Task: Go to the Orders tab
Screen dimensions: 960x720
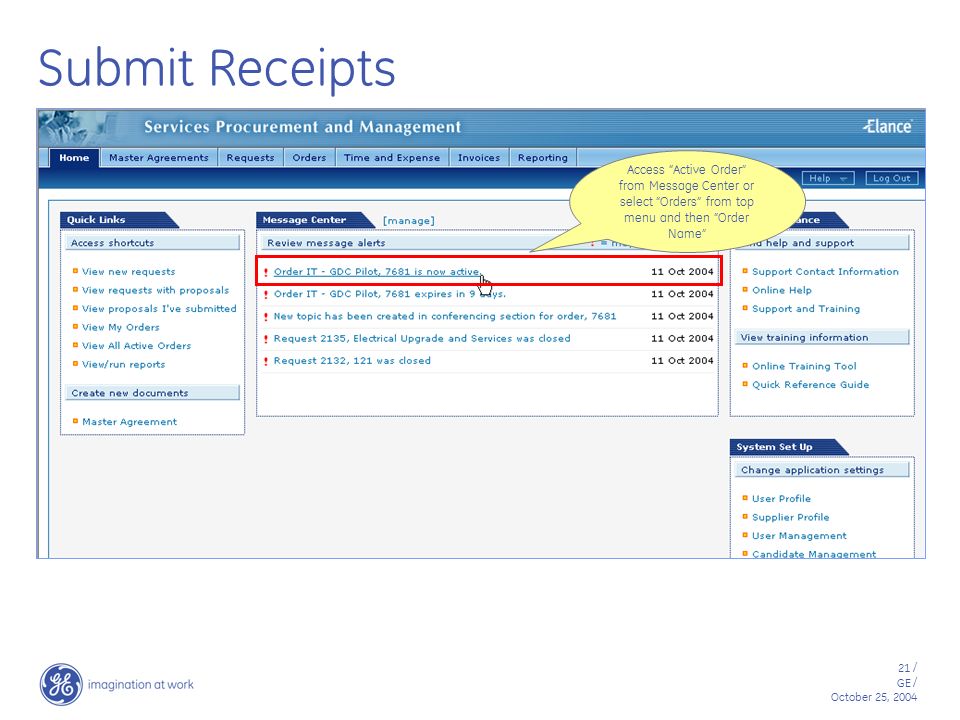Action: coord(309,157)
